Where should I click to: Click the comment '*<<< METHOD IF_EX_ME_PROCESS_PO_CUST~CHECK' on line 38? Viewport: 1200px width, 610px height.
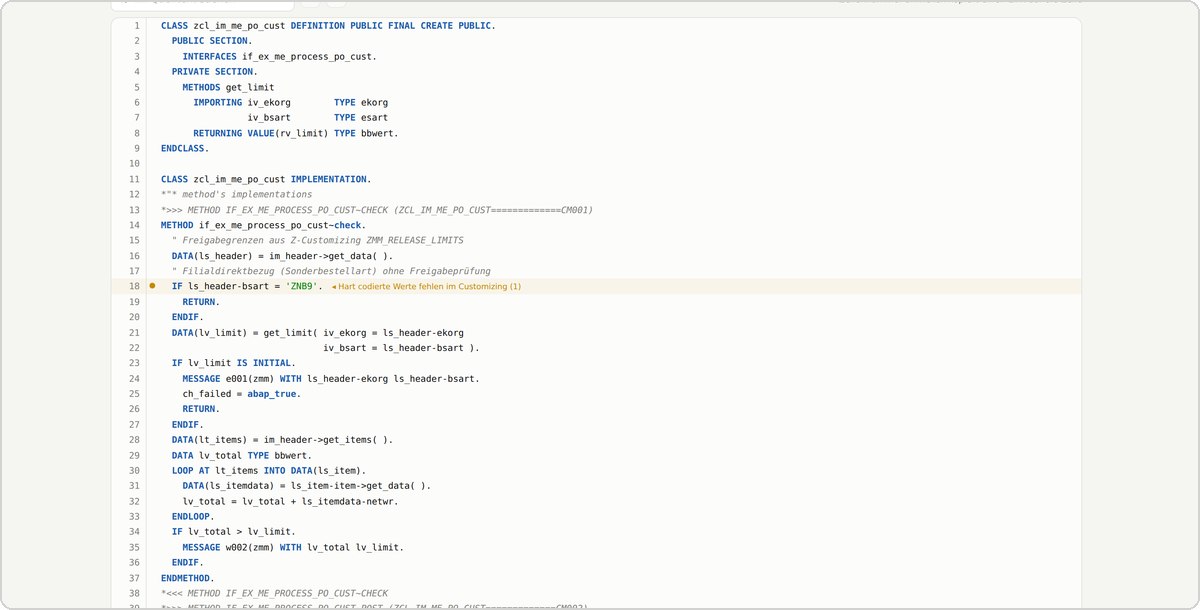(x=275, y=594)
